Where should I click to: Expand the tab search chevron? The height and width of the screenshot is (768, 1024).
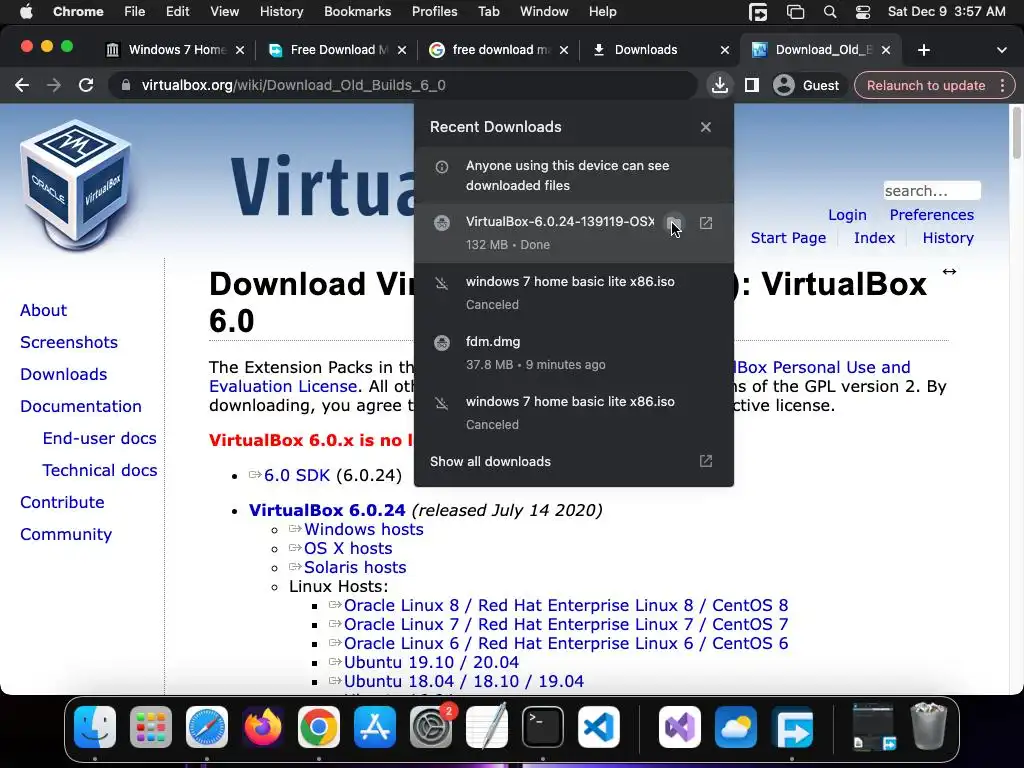[1002, 50]
